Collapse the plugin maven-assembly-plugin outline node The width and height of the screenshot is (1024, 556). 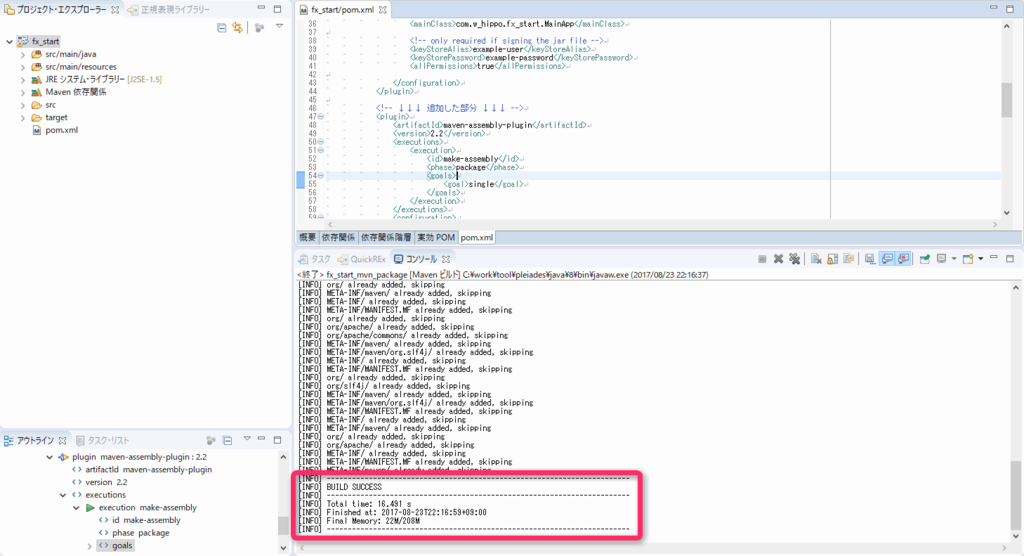[x=50, y=457]
